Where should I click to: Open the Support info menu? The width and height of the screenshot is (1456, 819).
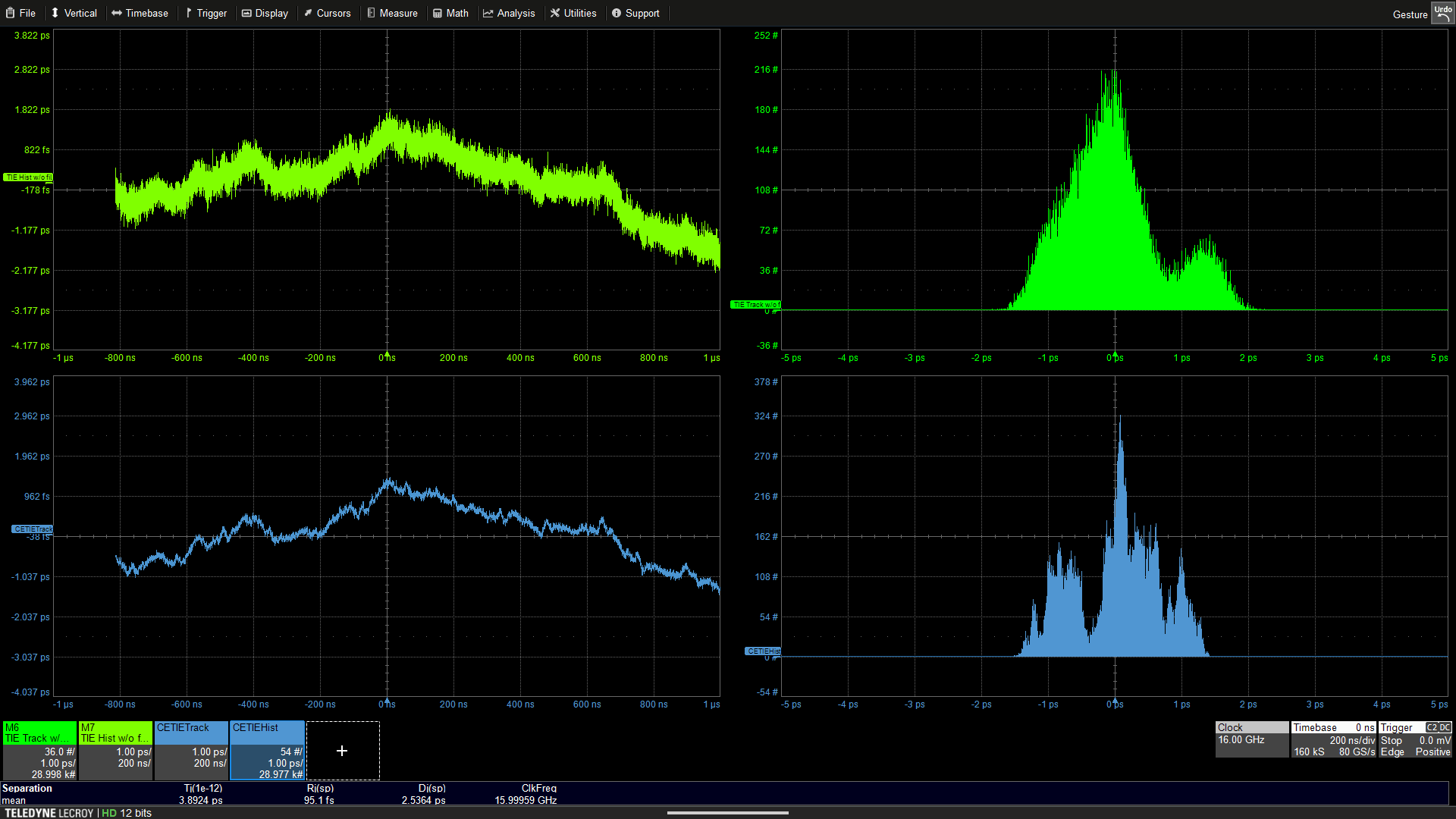click(635, 13)
